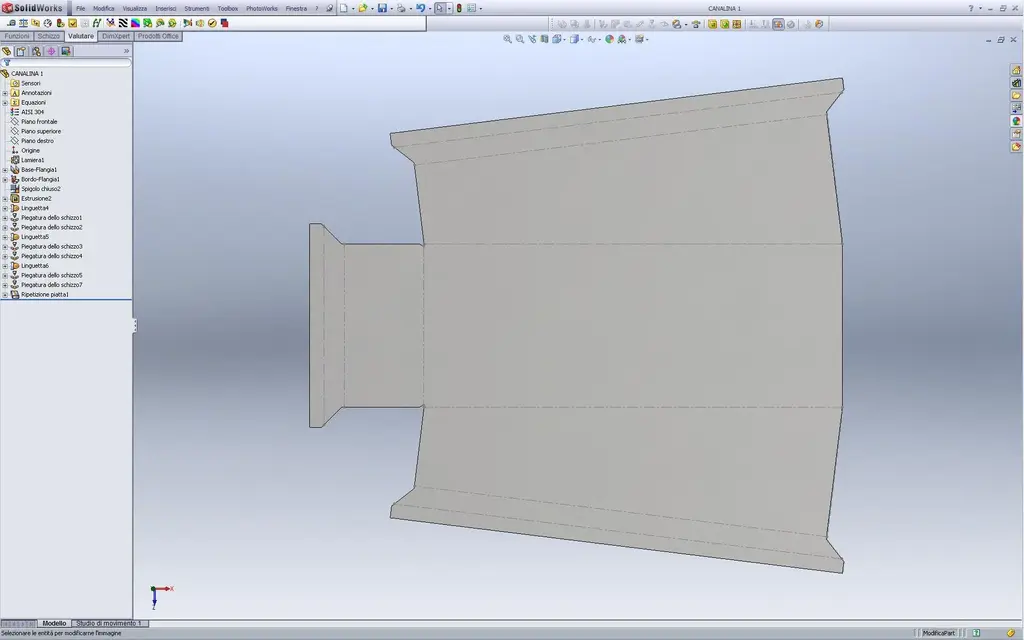Click the feature tree filter field

pyautogui.click(x=67, y=63)
